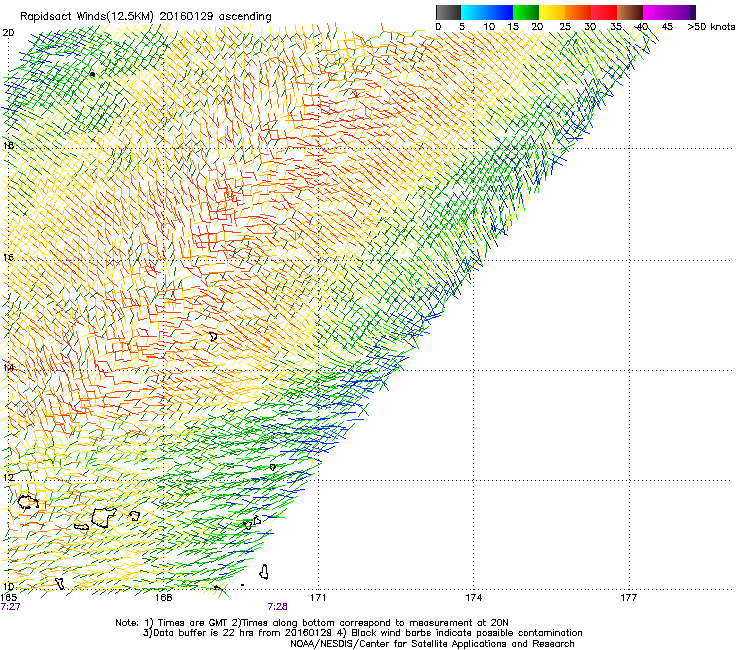740x650 pixels.
Task: Click the red 30-35 knots color segment
Action: [604, 12]
